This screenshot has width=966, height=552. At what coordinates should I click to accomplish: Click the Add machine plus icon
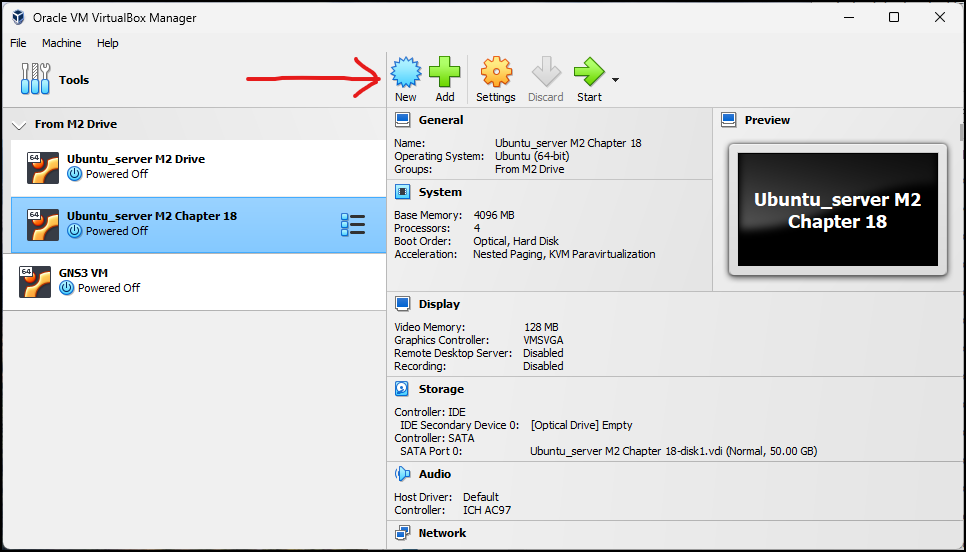[x=445, y=71]
